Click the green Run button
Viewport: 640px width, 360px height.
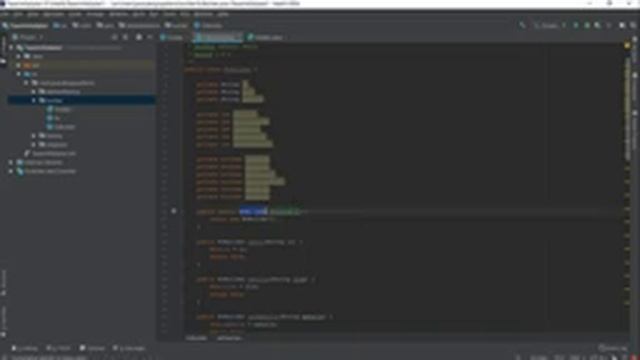pyautogui.click(x=576, y=25)
